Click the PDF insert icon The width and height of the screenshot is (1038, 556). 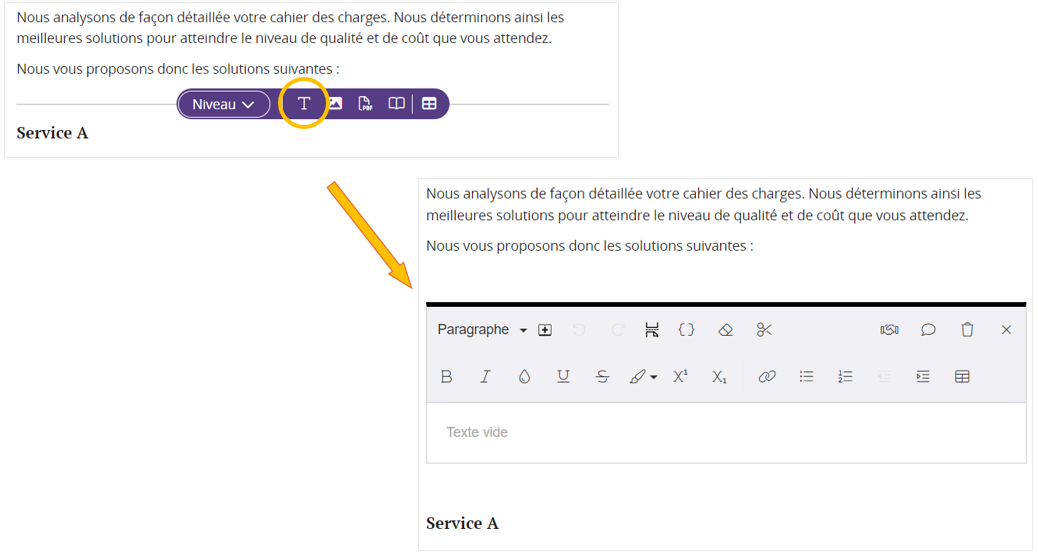click(365, 104)
